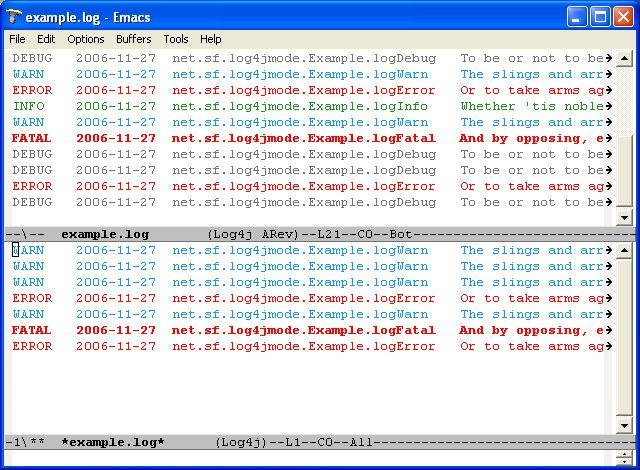Click upper pane scrollbar up arrow
Viewport: 640px width, 470px height.
[624, 58]
